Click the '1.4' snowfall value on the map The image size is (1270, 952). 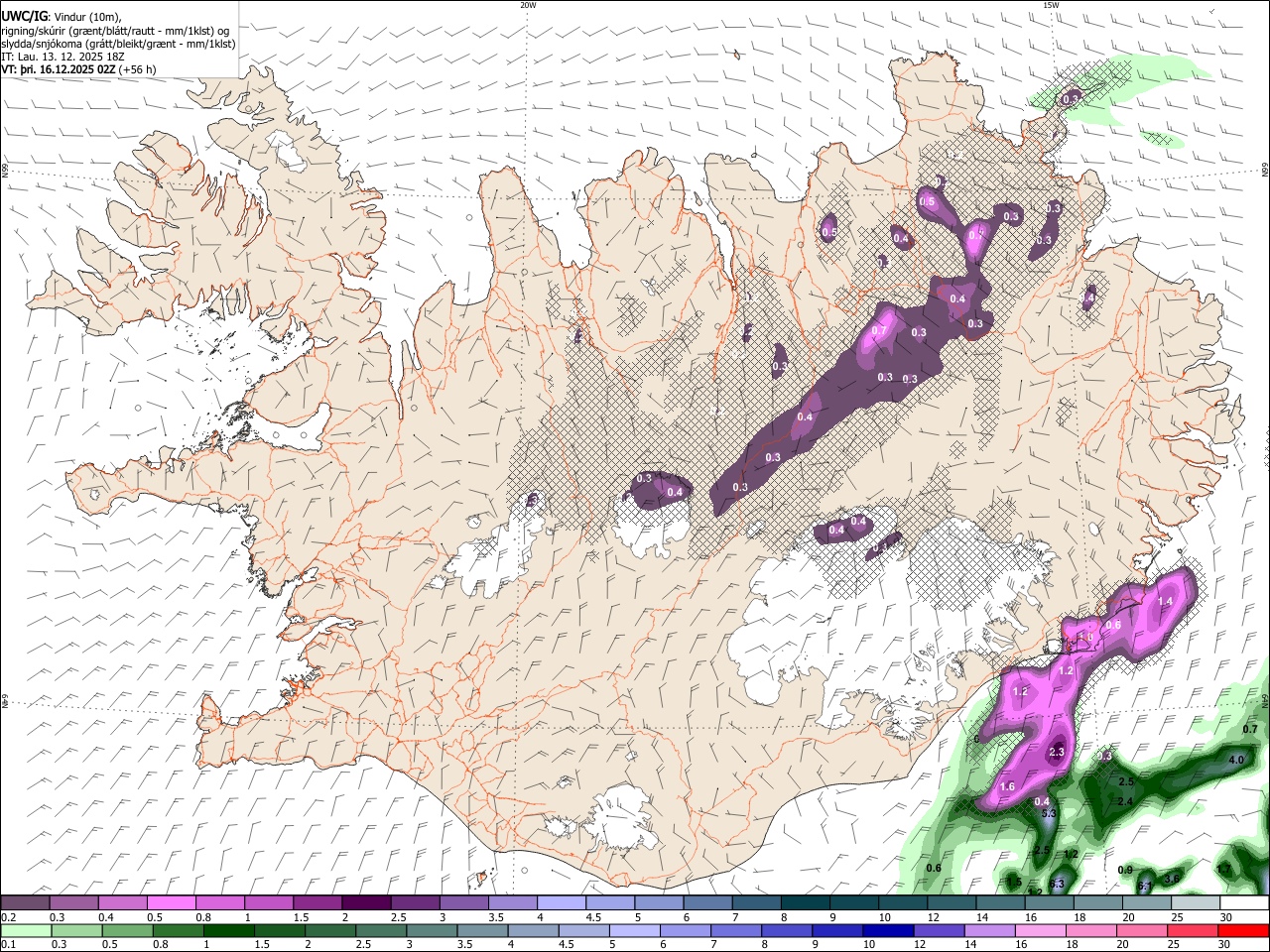(1165, 601)
